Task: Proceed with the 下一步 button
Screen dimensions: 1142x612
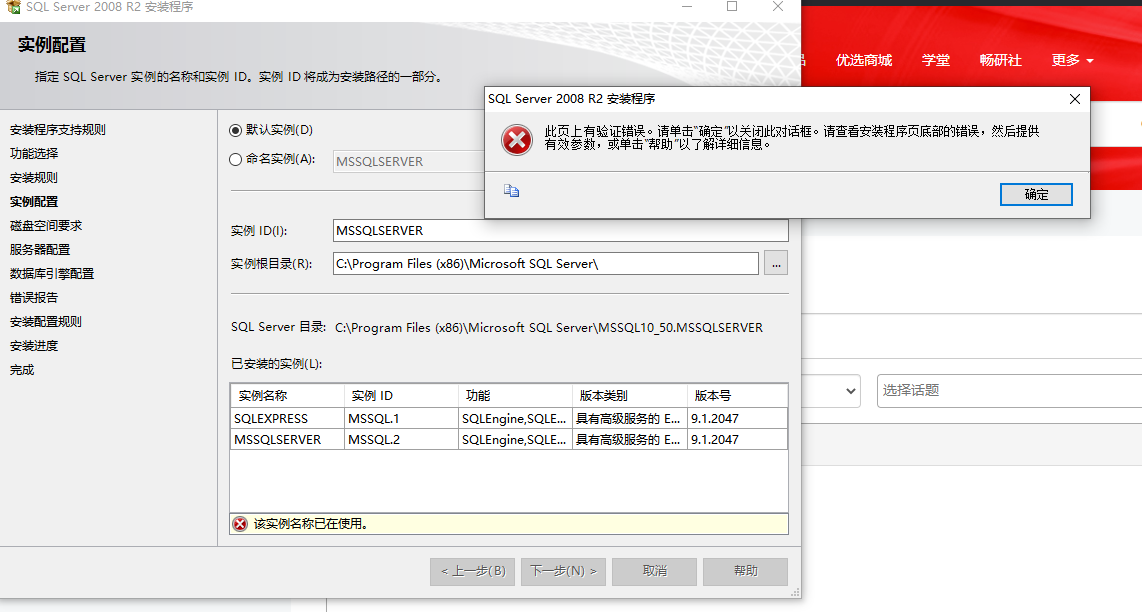Action: coord(564,571)
